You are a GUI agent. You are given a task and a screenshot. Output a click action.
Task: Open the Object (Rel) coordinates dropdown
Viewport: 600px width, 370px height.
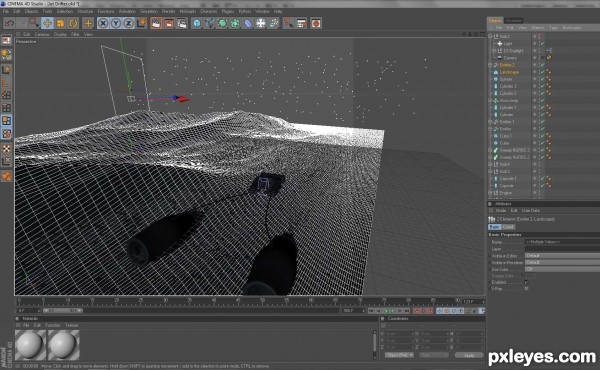click(399, 355)
